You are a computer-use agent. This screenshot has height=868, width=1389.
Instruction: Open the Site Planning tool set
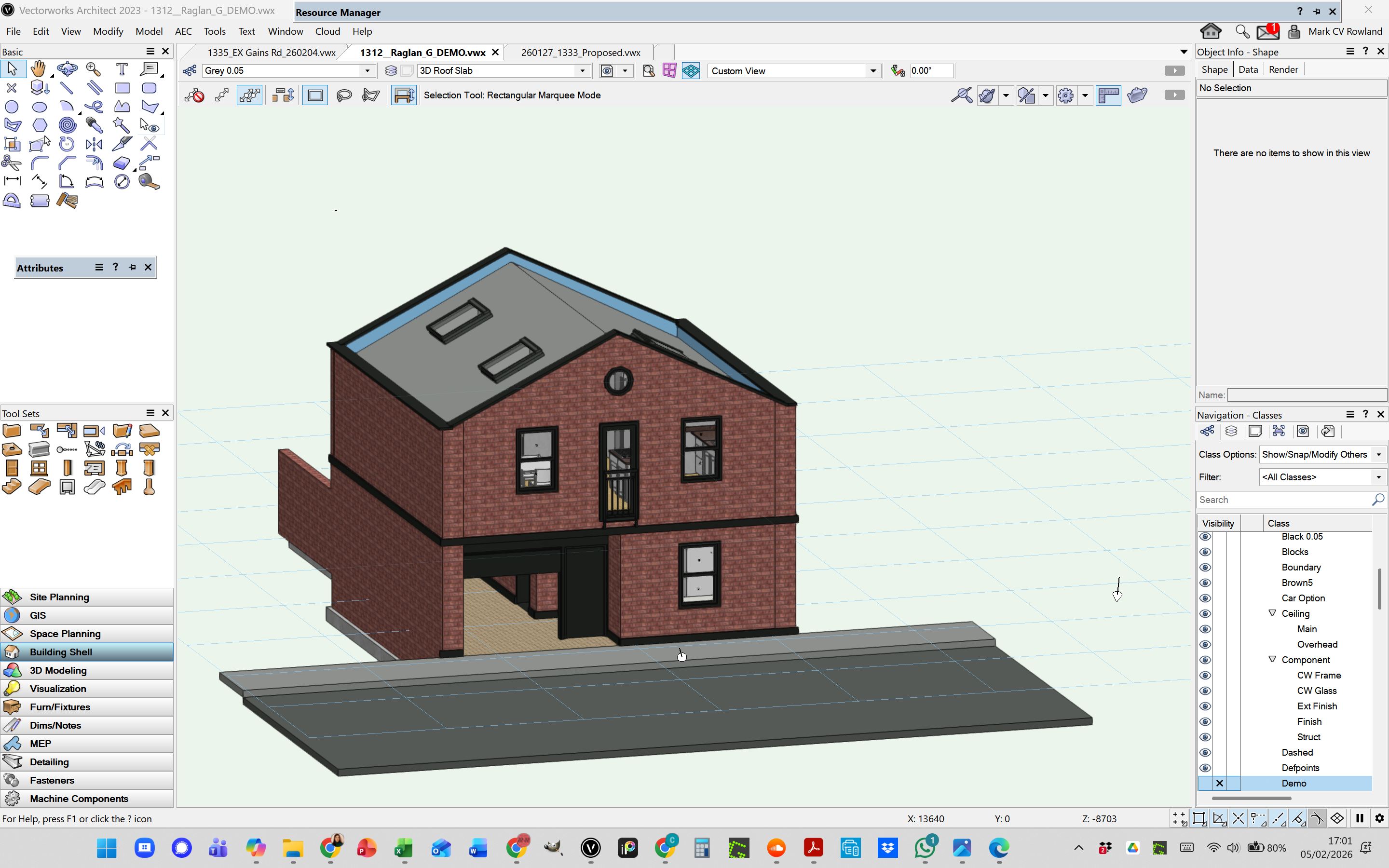59,597
